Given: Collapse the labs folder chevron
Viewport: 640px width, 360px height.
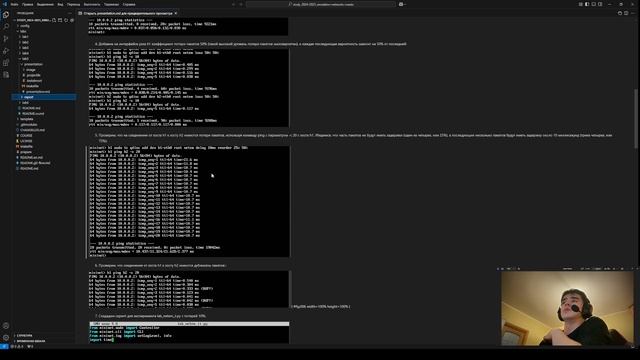Looking at the screenshot, I should (18, 31).
